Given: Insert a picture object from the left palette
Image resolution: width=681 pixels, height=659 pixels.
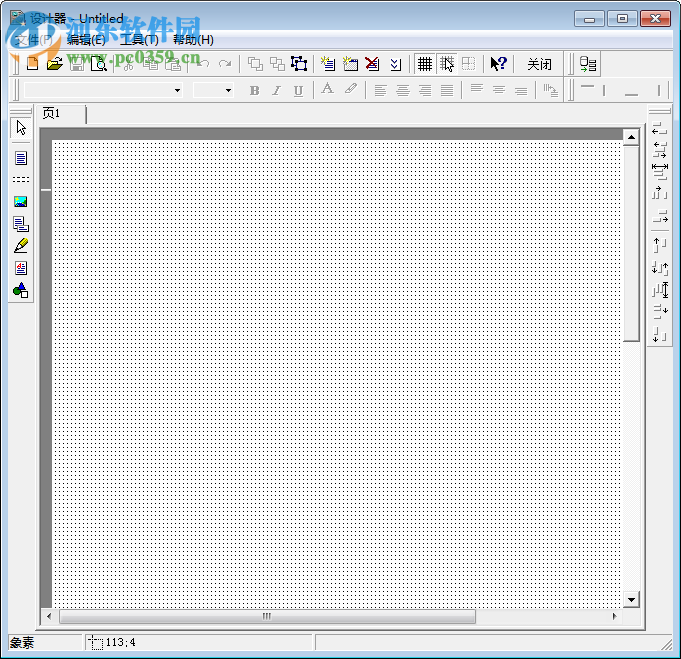Looking at the screenshot, I should tap(21, 202).
